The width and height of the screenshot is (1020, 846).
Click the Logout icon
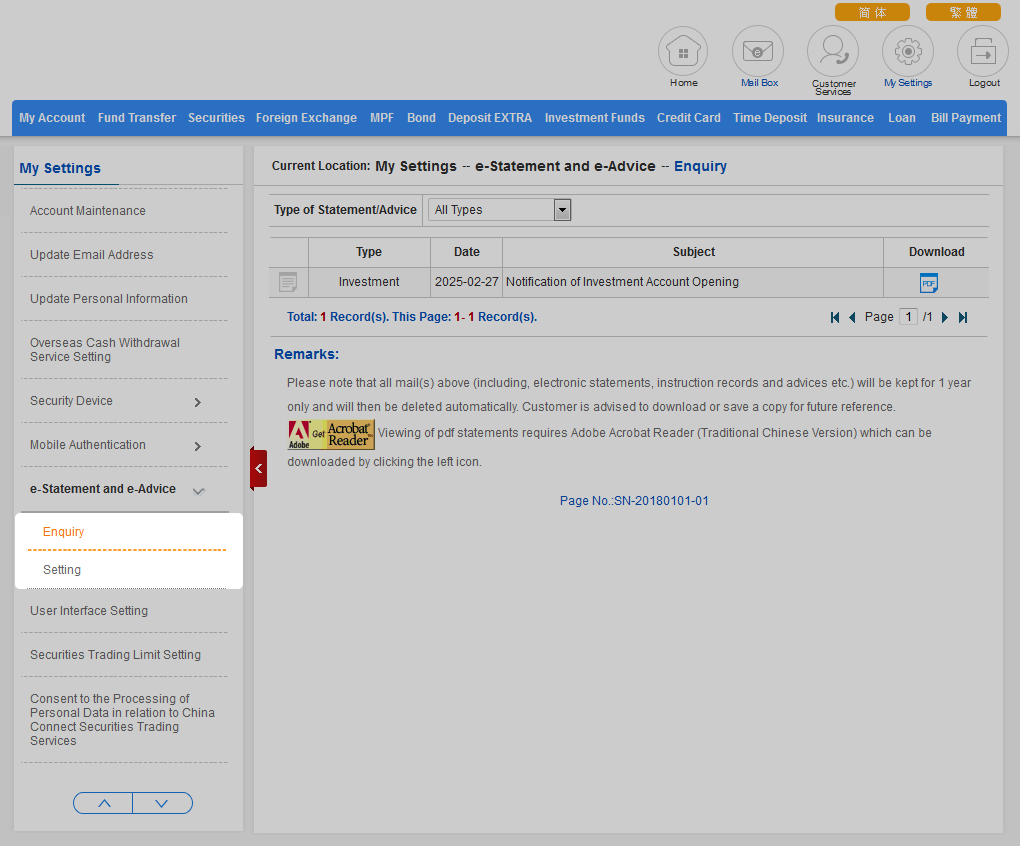point(983,51)
